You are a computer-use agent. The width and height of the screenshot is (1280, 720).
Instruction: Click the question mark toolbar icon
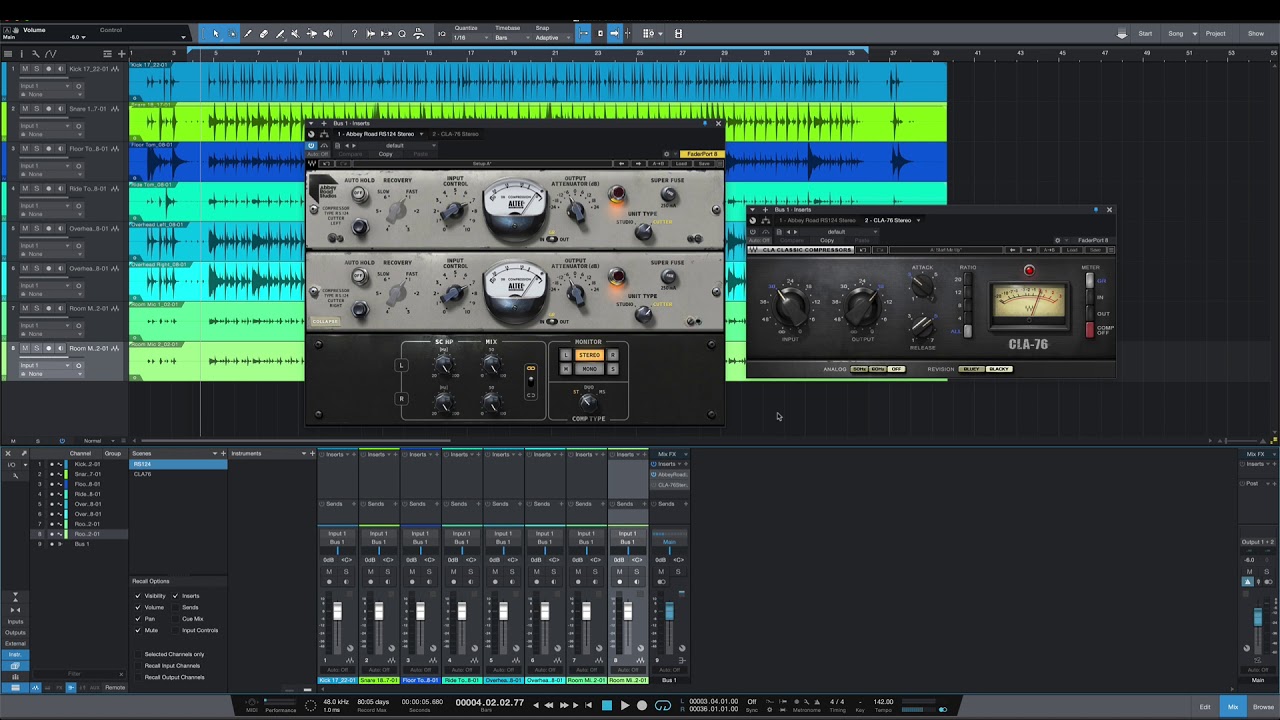[x=354, y=34]
